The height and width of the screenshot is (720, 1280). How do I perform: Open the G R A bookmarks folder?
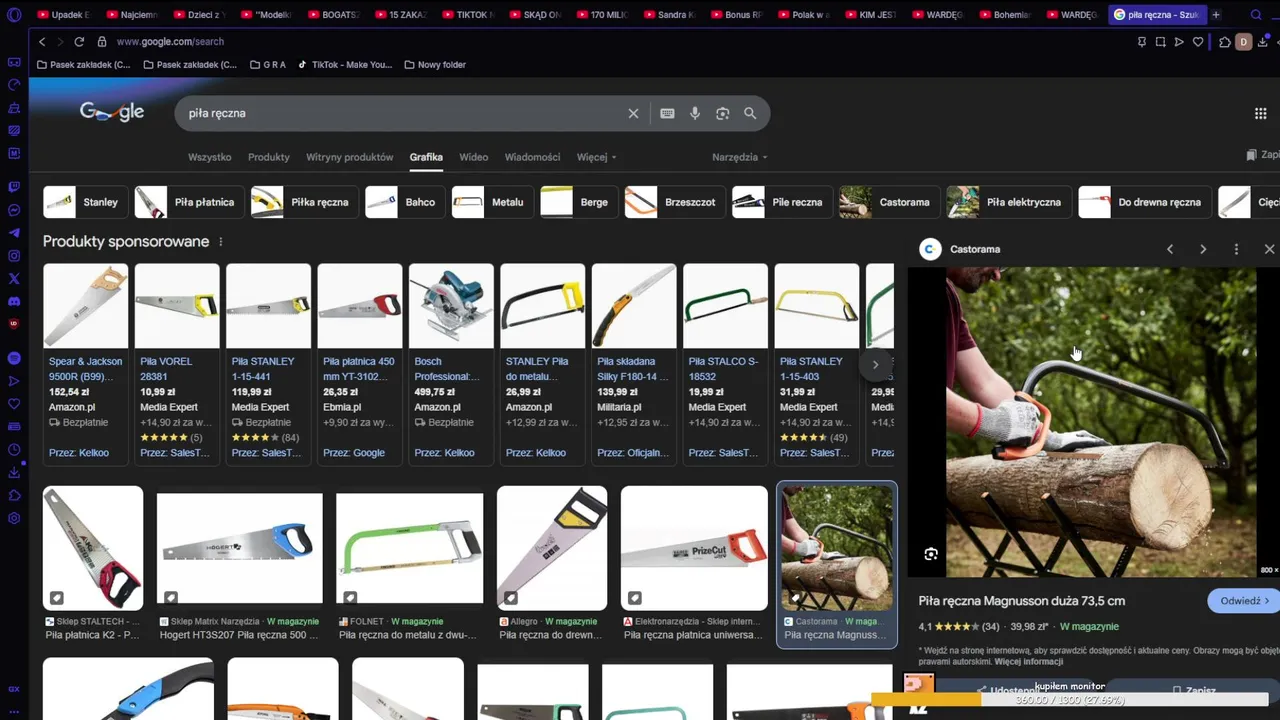tap(267, 65)
